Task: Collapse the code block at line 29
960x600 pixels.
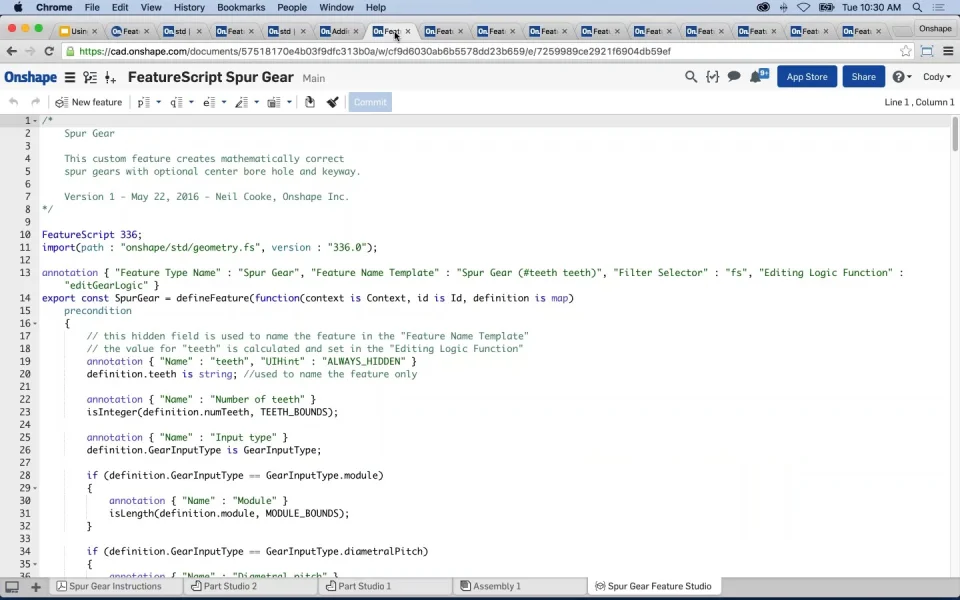Action: (x=35, y=488)
